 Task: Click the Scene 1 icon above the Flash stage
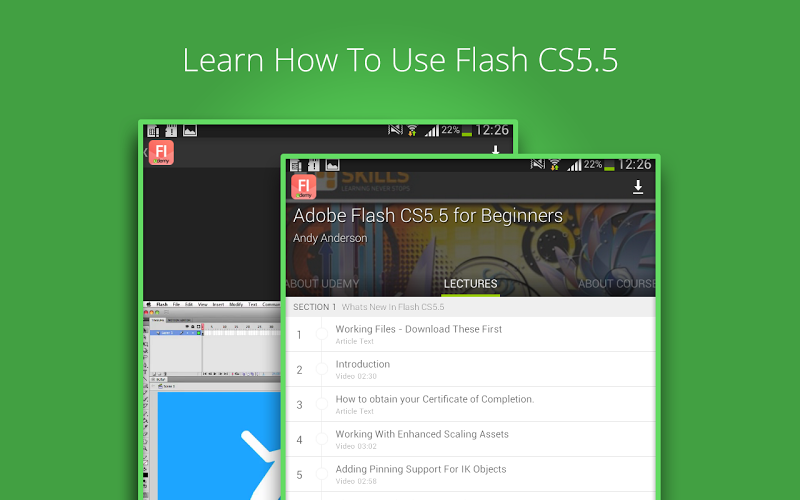point(160,386)
